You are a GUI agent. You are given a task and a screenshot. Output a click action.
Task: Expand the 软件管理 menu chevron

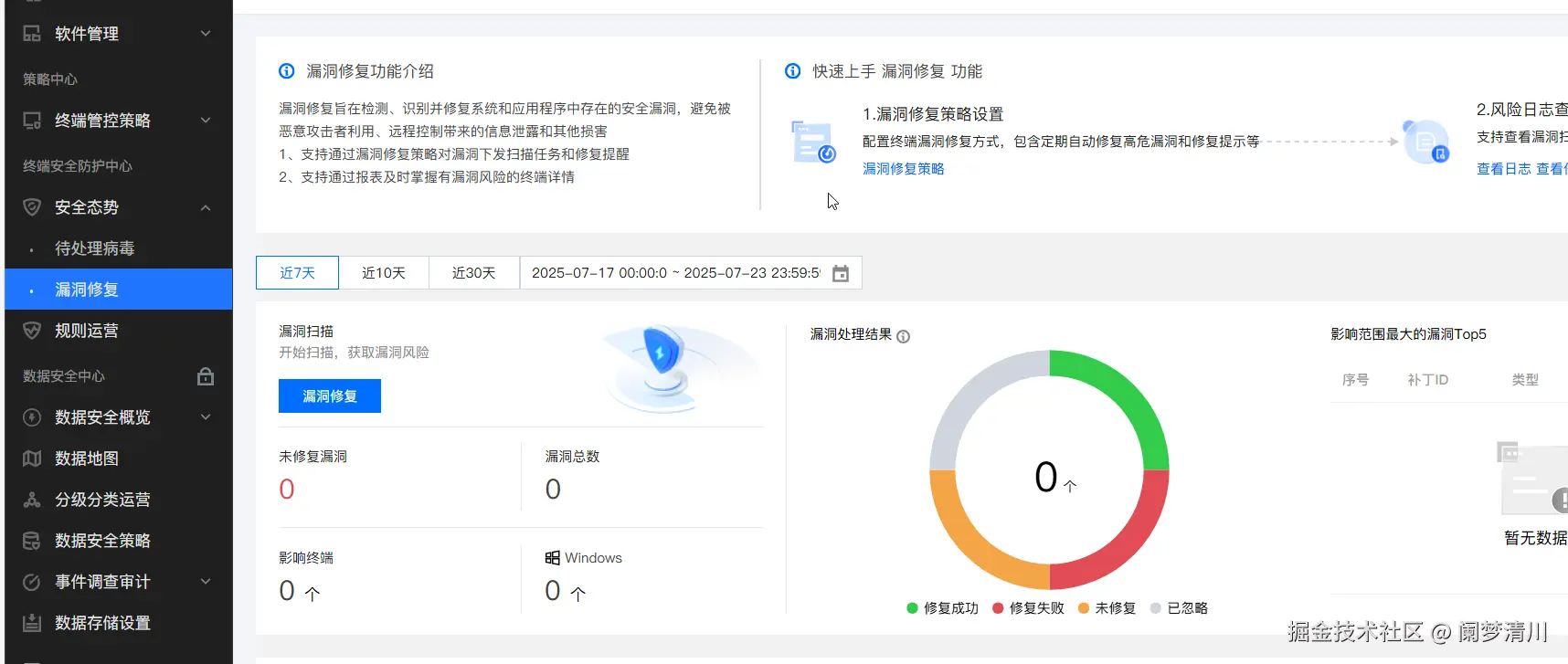pyautogui.click(x=206, y=34)
